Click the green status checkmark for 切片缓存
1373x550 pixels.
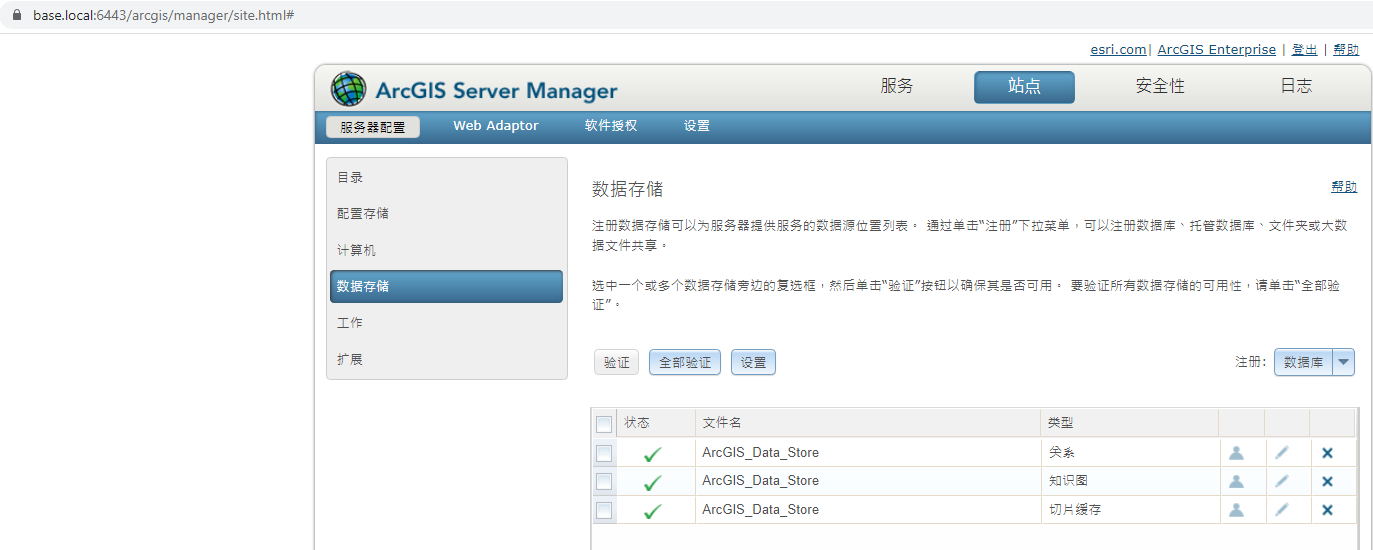[653, 511]
